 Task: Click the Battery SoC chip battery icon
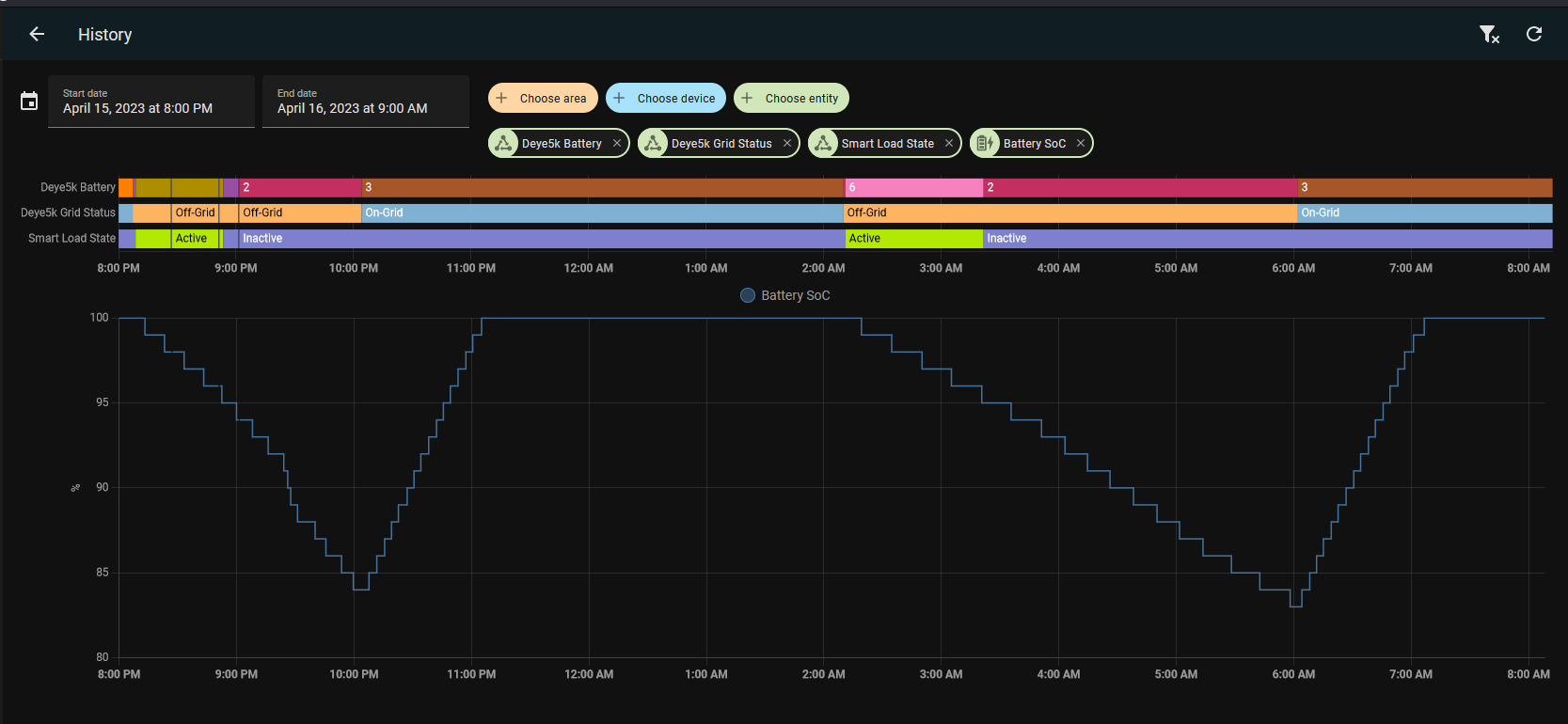pyautogui.click(x=985, y=144)
